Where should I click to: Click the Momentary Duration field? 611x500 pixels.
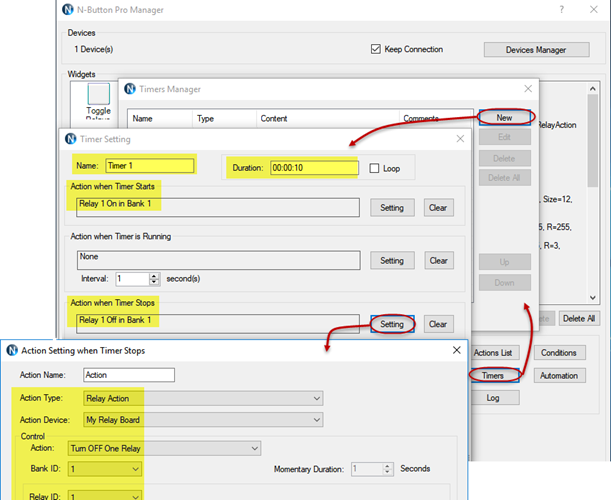tap(367, 468)
